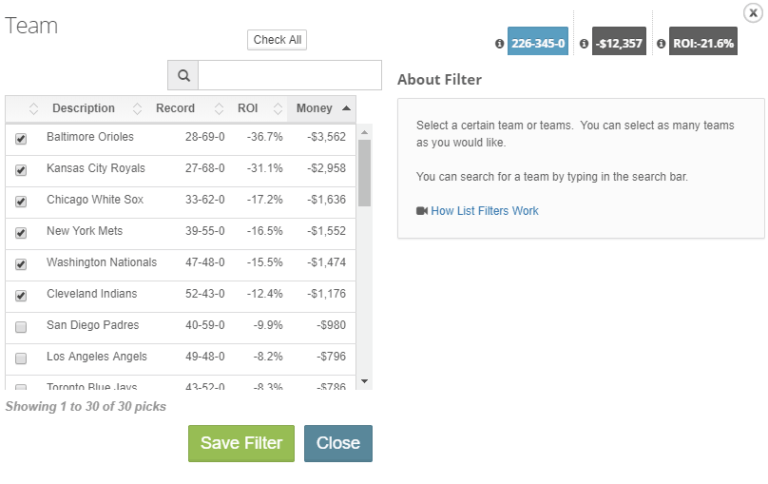Click the magnifying glass search icon
768x484 pixels.
pyautogui.click(x=183, y=75)
